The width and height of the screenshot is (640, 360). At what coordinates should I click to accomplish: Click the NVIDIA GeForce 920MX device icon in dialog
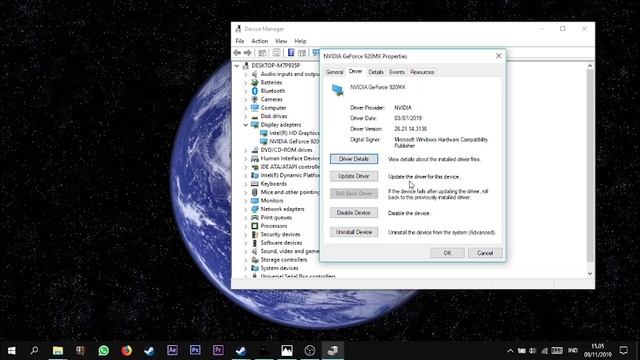coord(337,90)
